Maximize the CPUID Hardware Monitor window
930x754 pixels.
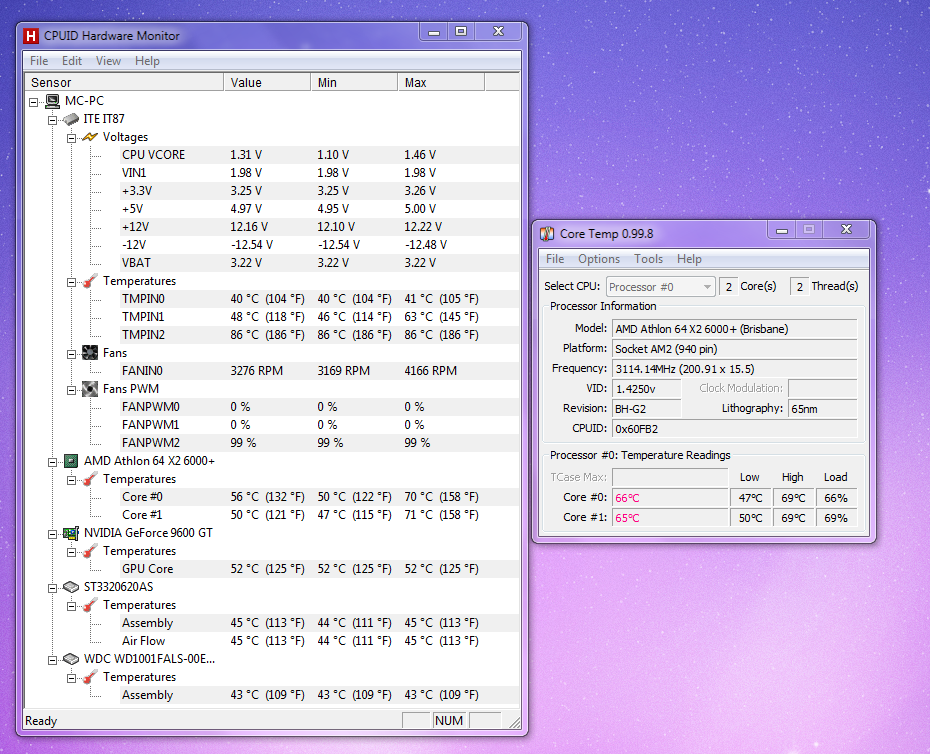pos(461,32)
